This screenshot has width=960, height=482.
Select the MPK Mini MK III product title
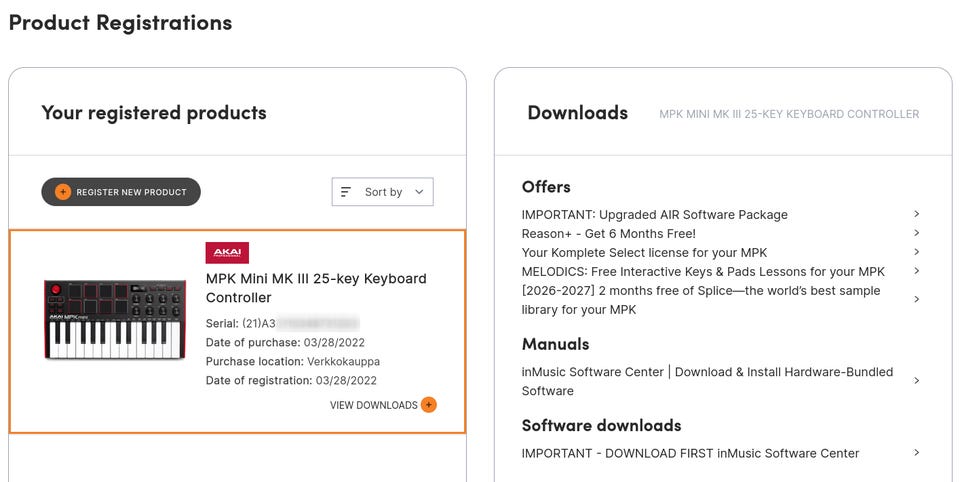(316, 288)
